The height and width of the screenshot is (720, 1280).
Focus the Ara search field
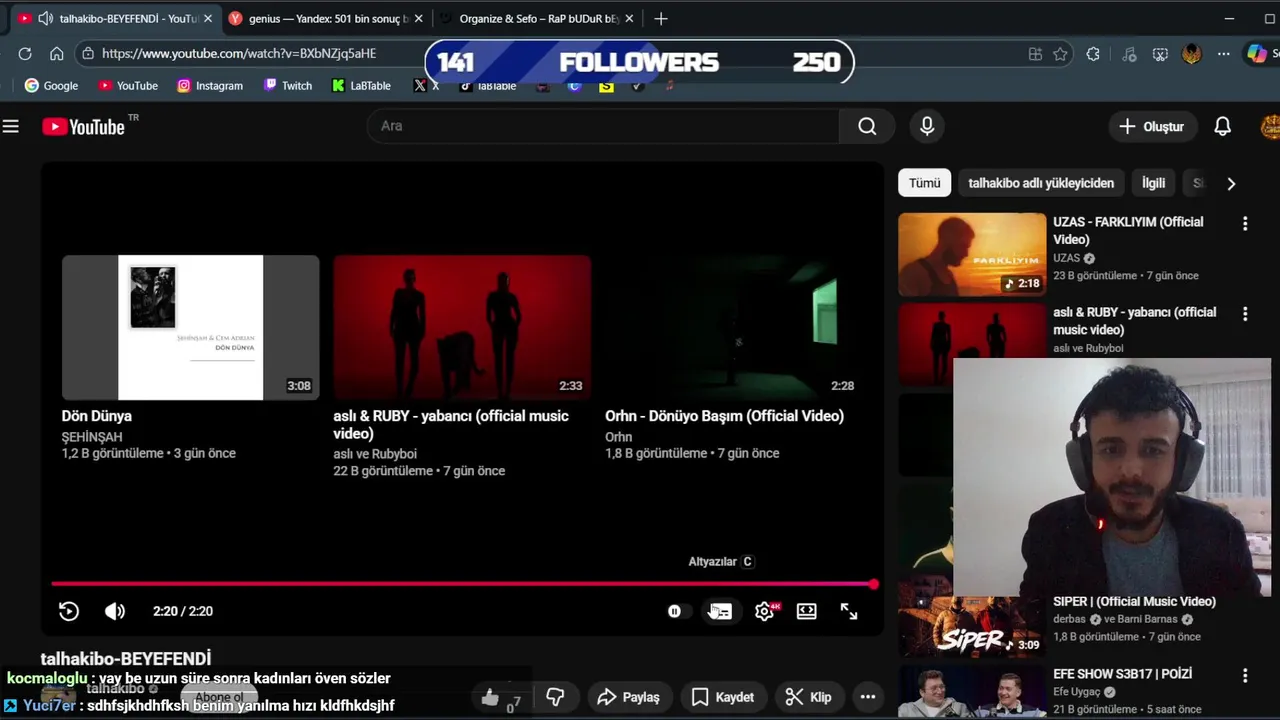coord(603,126)
